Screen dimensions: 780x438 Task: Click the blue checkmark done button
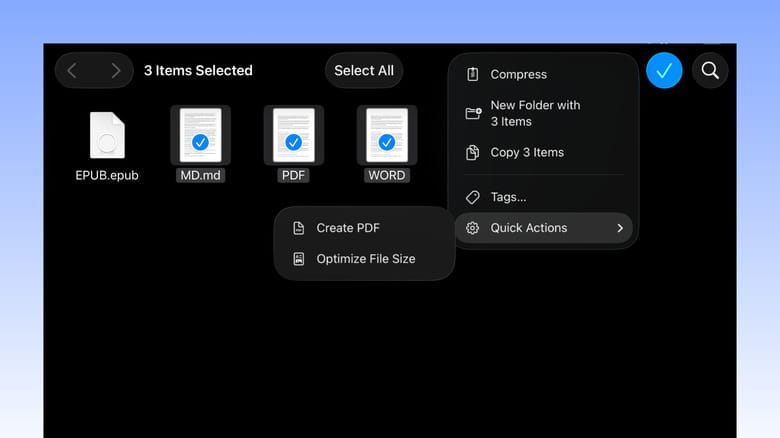[x=664, y=70]
